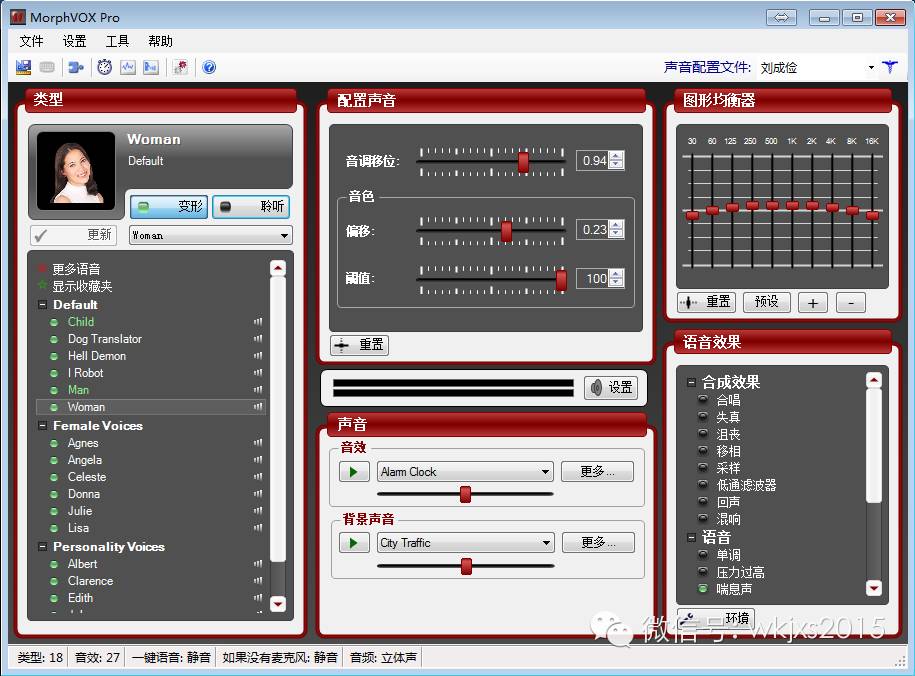915x676 pixels.
Task: Open the 设置 menu
Action: (75, 41)
